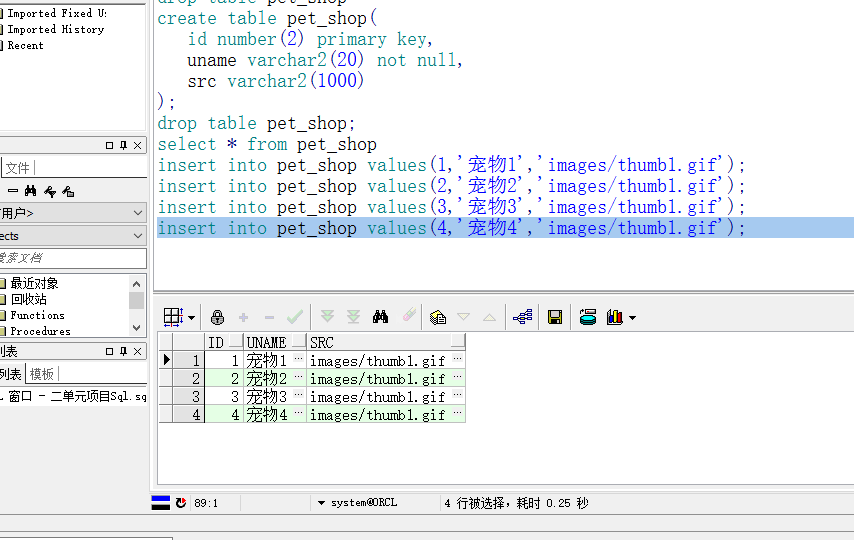This screenshot has width=854, height=540.
Task: Close the upper left docked panel
Action: 138,145
